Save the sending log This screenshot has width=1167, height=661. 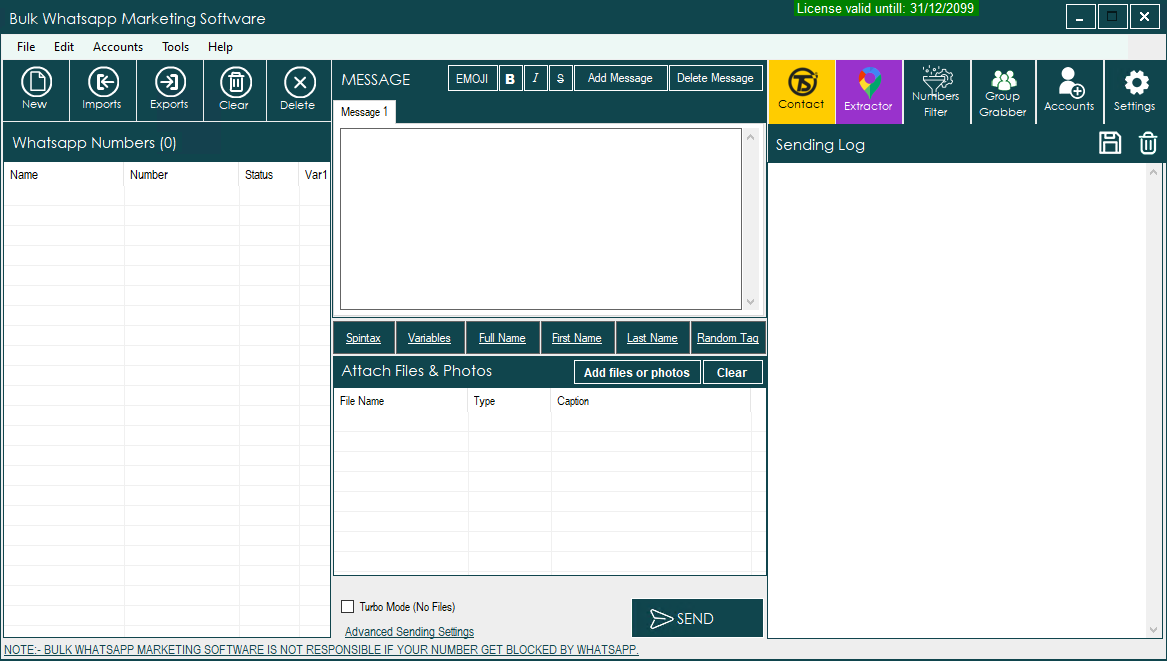point(1110,143)
